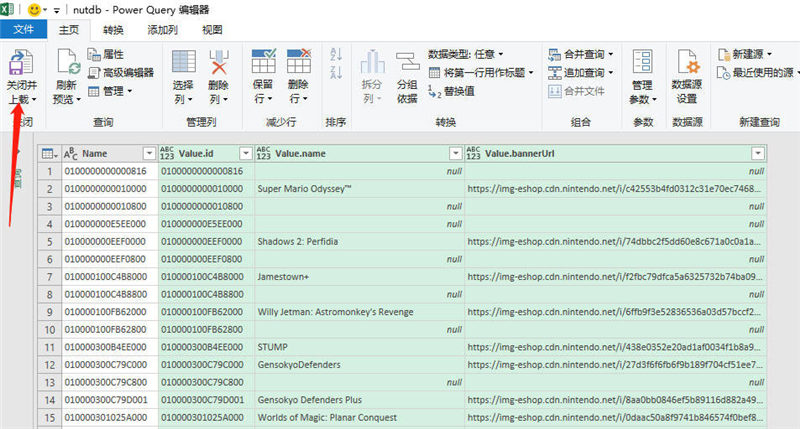Click the table corner menu icon

49,154
